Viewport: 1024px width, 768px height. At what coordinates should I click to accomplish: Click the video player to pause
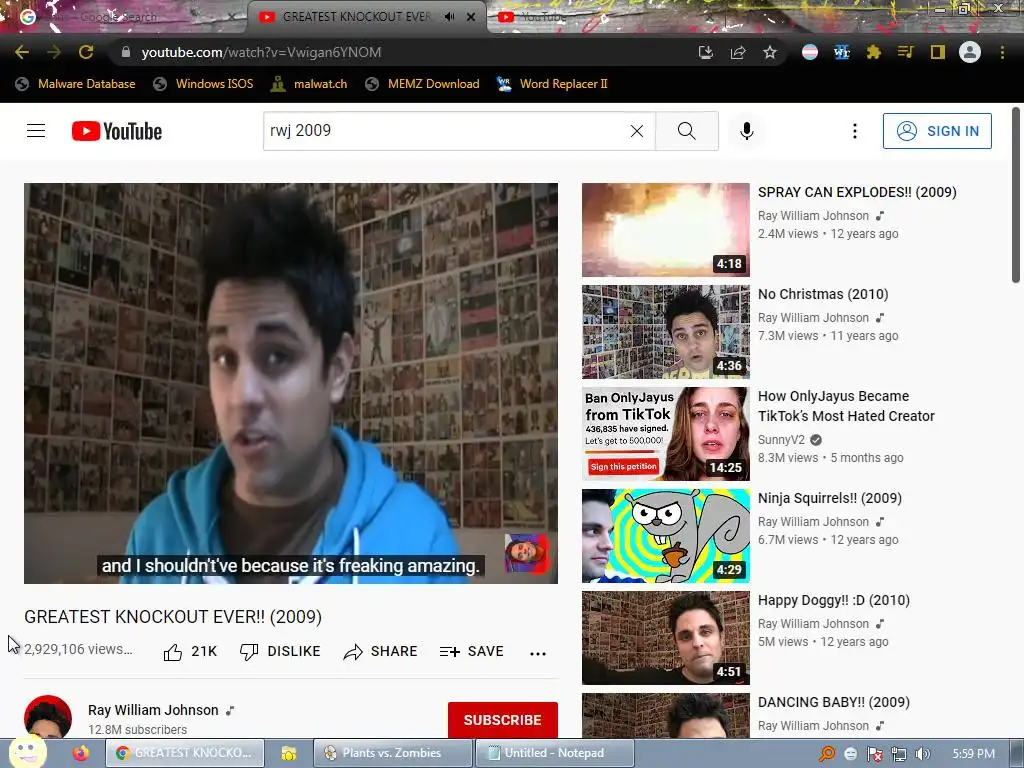[291, 383]
